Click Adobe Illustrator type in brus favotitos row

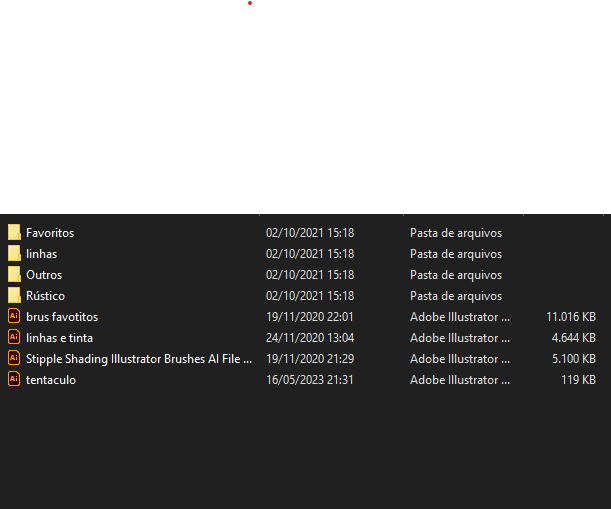coord(460,317)
